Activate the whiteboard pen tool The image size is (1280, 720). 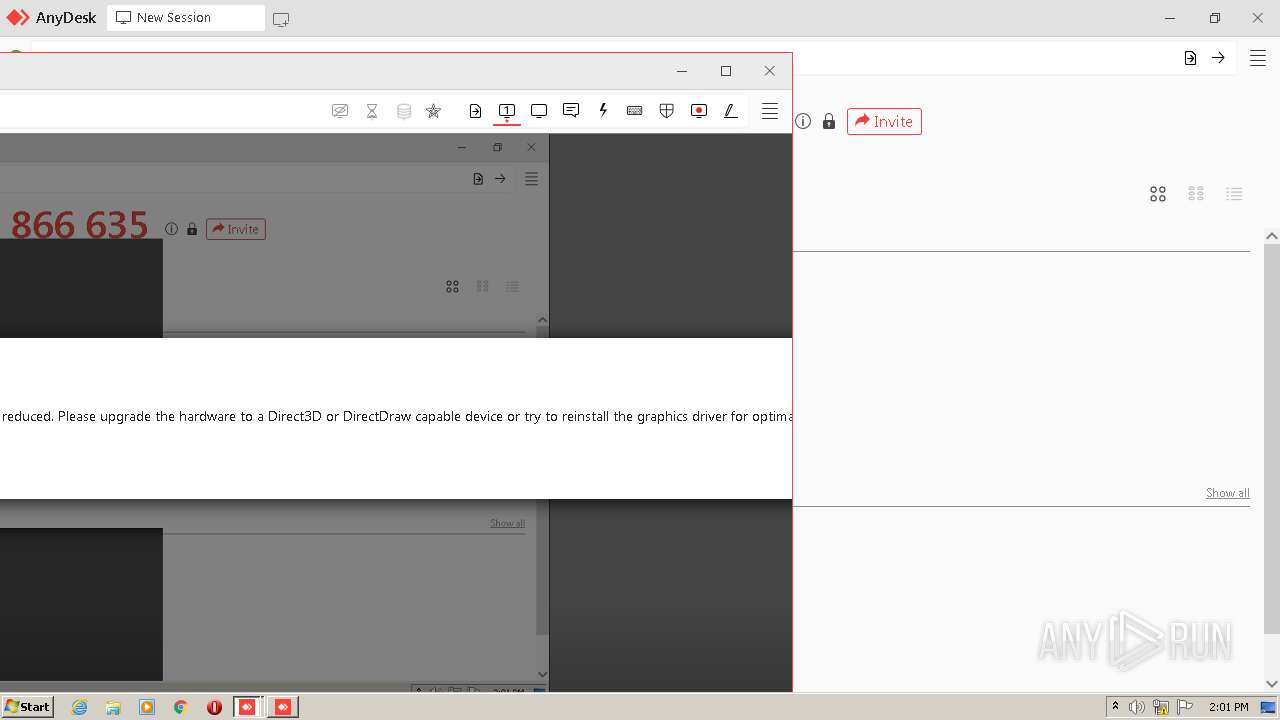coord(731,111)
